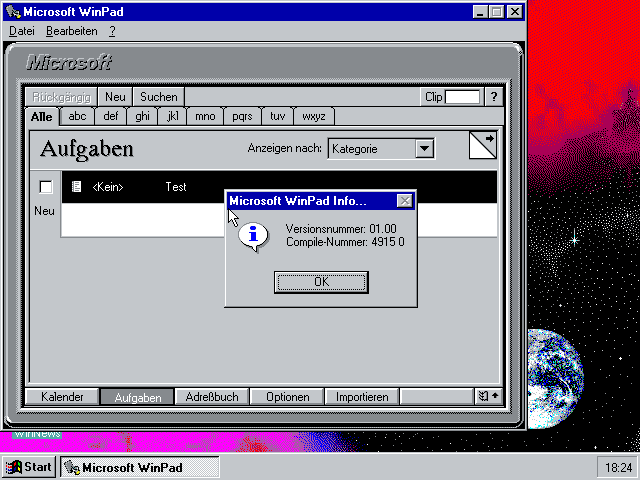Close the Microsoft WinPad Info dialog
640x480 pixels.
point(404,201)
